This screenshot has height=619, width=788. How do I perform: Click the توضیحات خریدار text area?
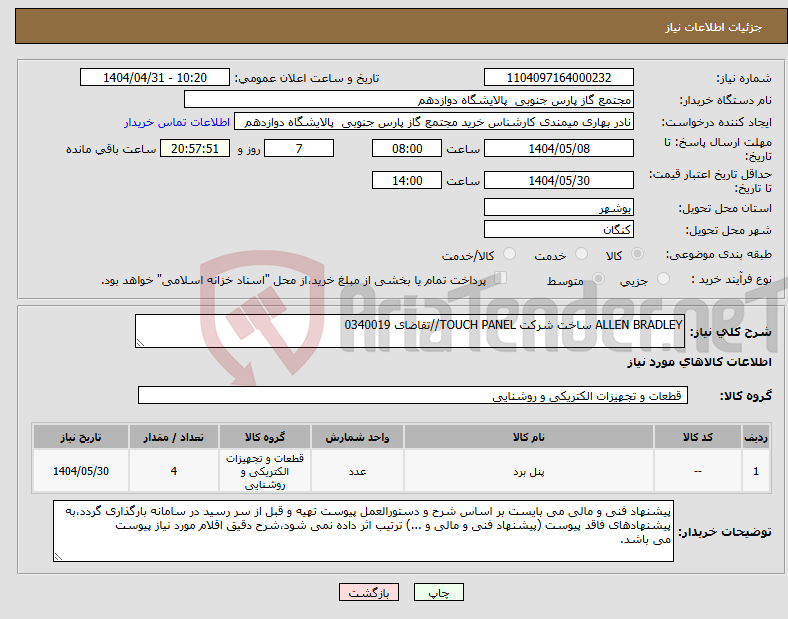363,531
